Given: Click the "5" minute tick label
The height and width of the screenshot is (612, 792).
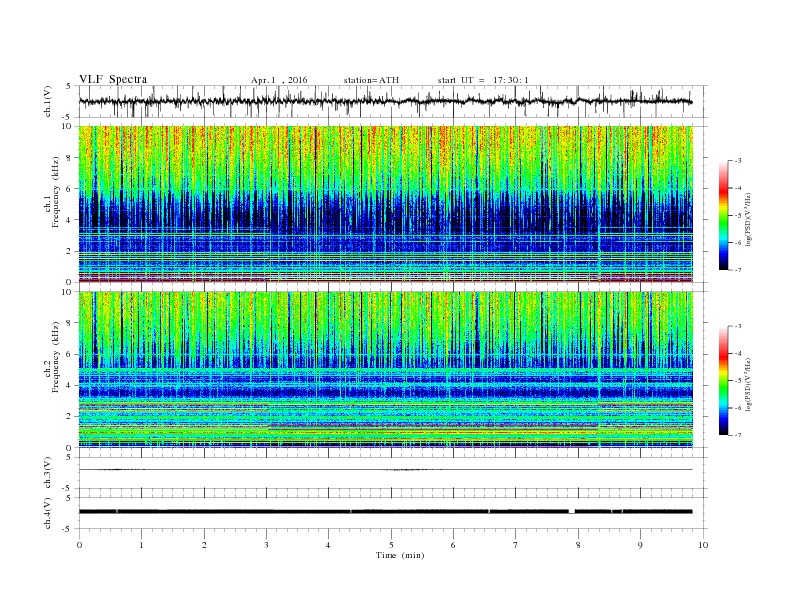Looking at the screenshot, I should [x=391, y=545].
